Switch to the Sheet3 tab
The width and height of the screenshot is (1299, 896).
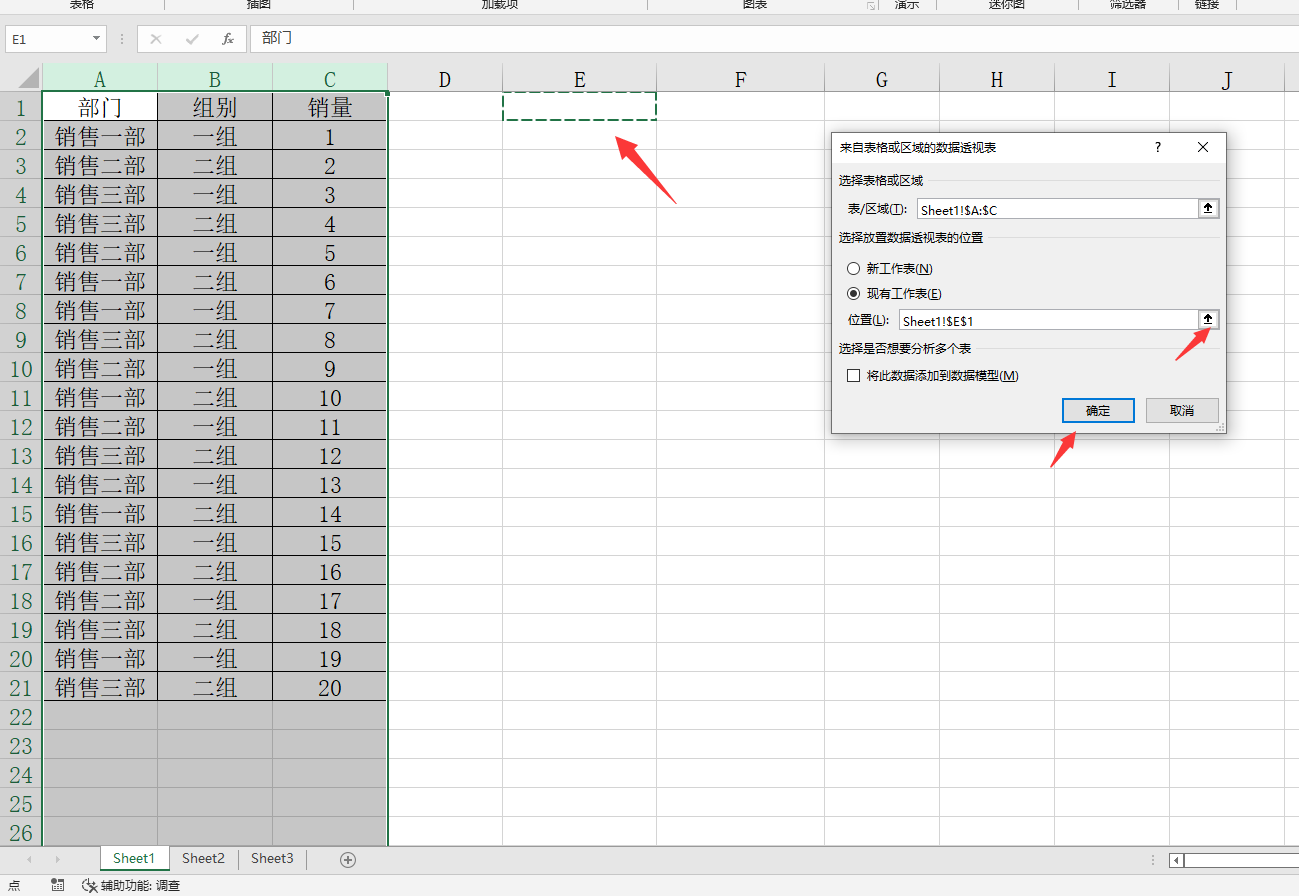coord(272,859)
